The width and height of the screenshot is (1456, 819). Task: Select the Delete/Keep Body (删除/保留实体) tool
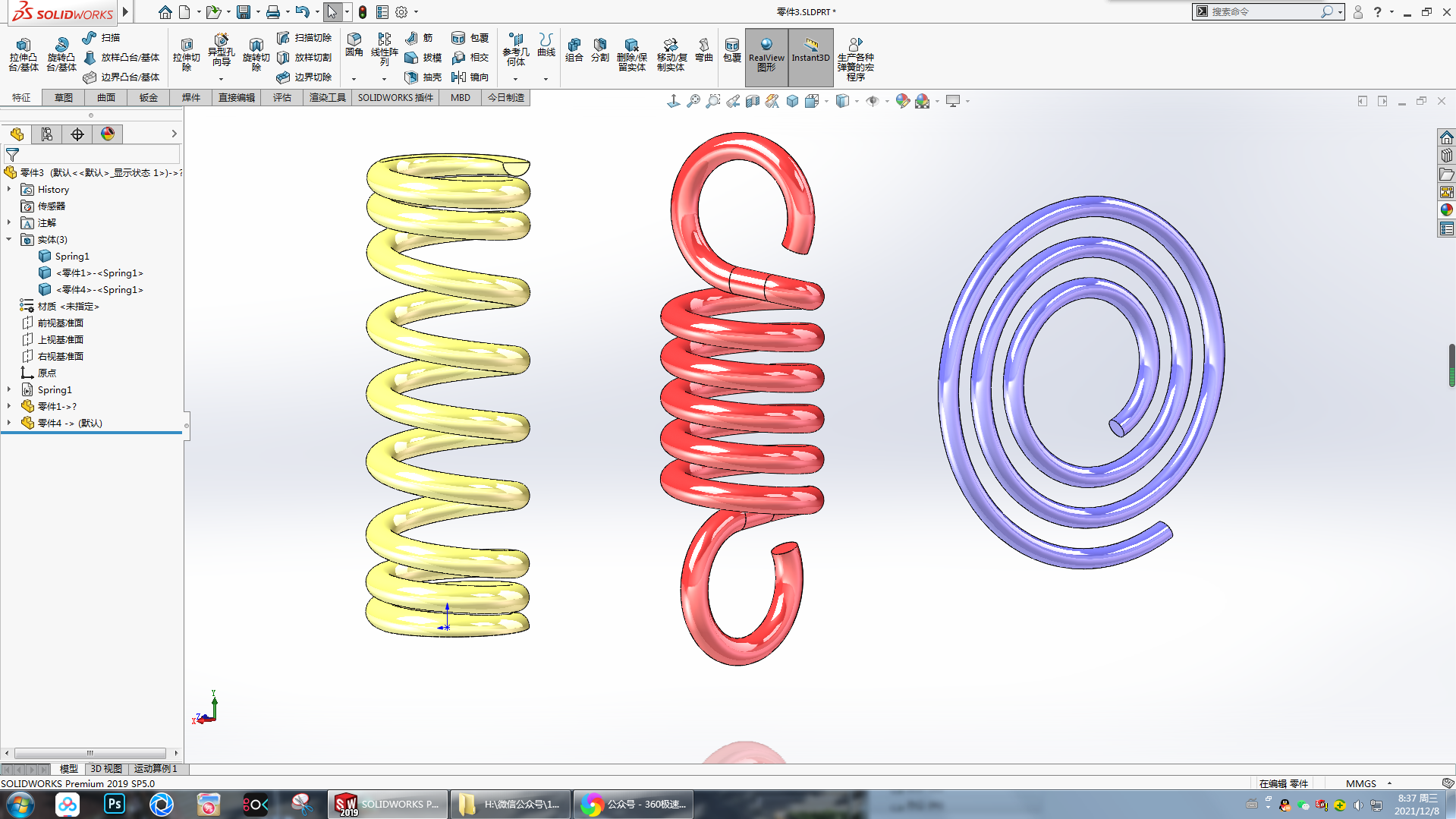tap(631, 54)
